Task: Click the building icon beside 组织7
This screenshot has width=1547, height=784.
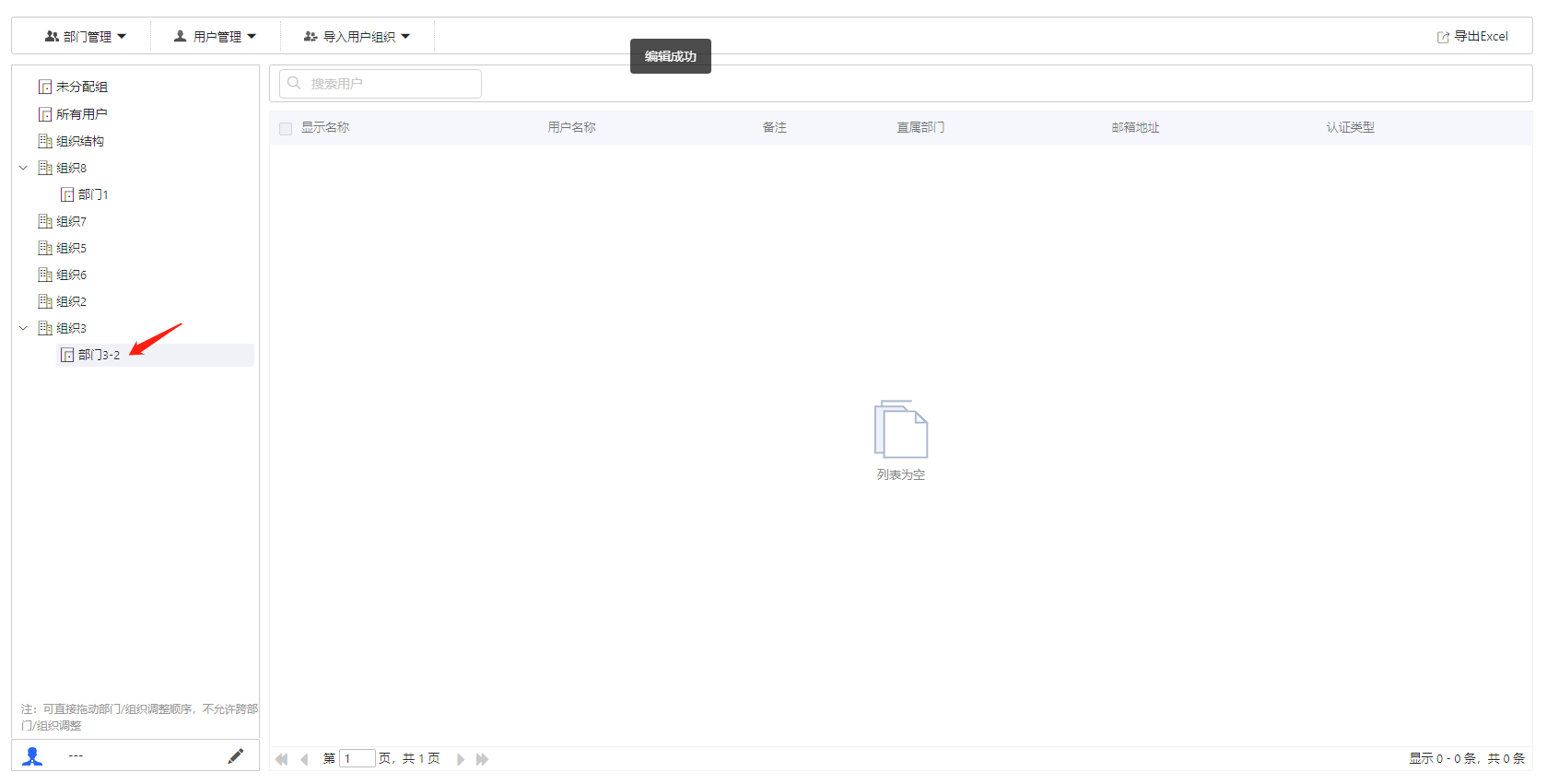Action: (x=45, y=221)
